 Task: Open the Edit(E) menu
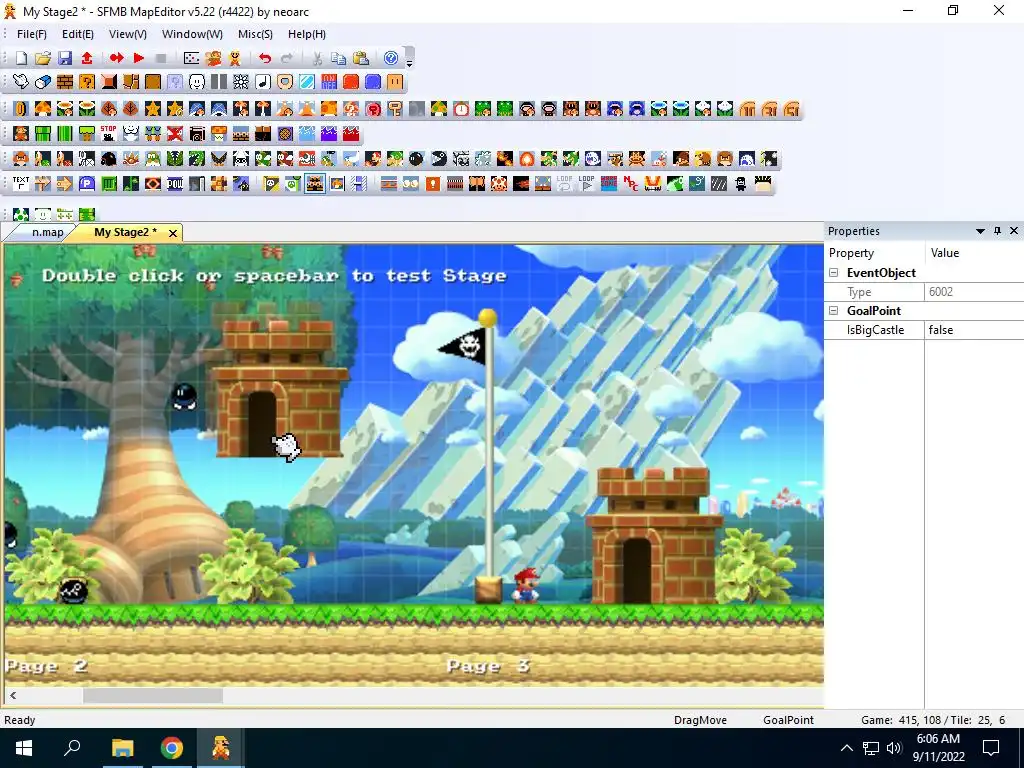(78, 34)
